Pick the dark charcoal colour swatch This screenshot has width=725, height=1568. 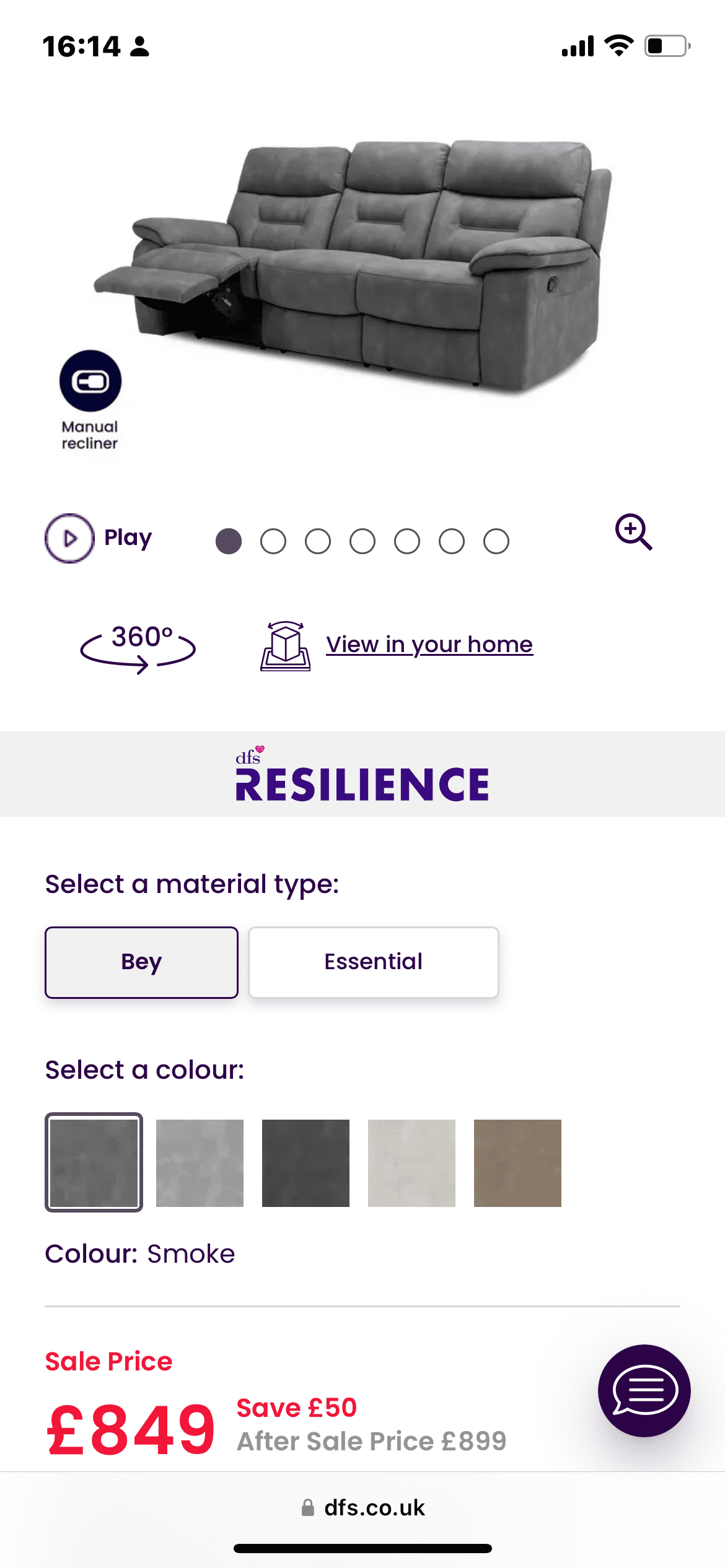(x=305, y=1163)
